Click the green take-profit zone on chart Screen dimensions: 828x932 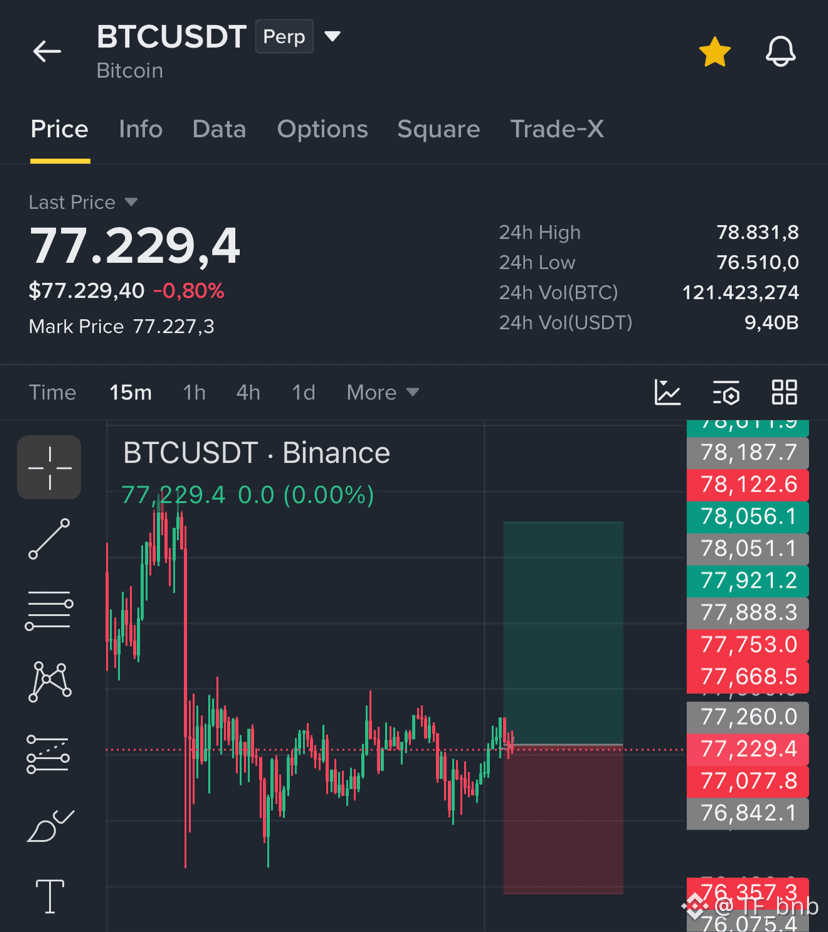[x=563, y=632]
